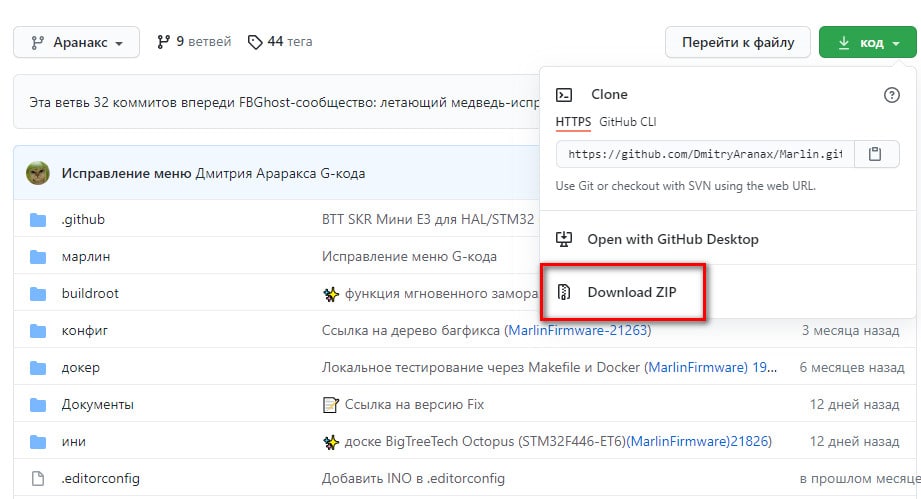Open the BTT SKR Мини E3 commit
921x499 pixels.
tap(428, 220)
